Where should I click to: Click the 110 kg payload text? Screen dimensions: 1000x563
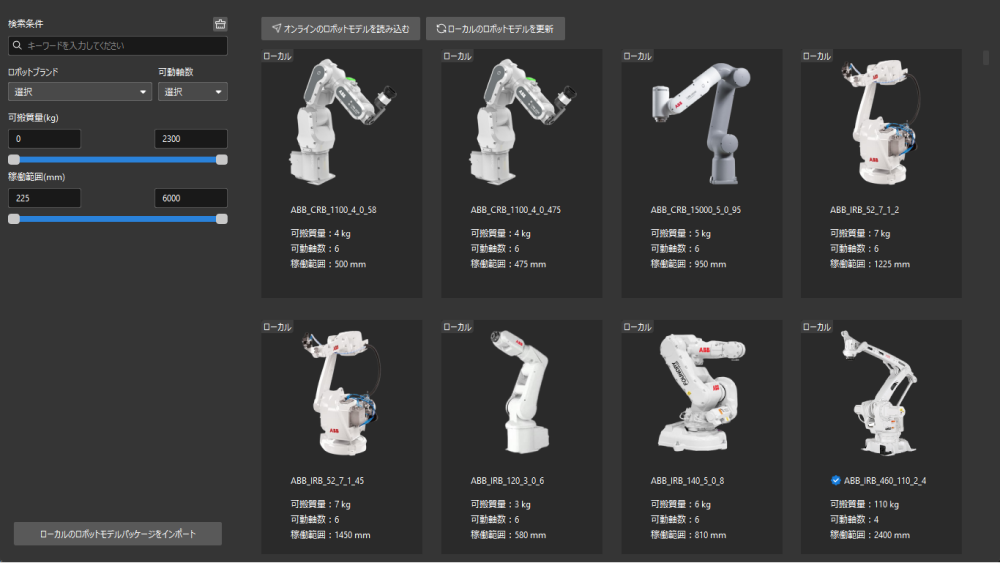tap(886, 504)
